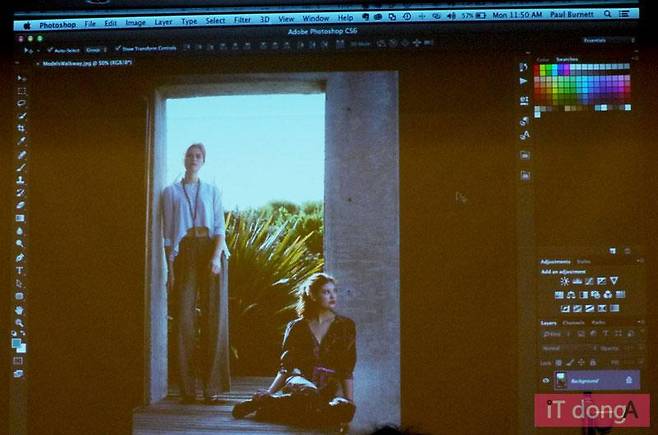This screenshot has width=658, height=435.
Task: Hide the Background layer using eye icon
Action: point(546,380)
